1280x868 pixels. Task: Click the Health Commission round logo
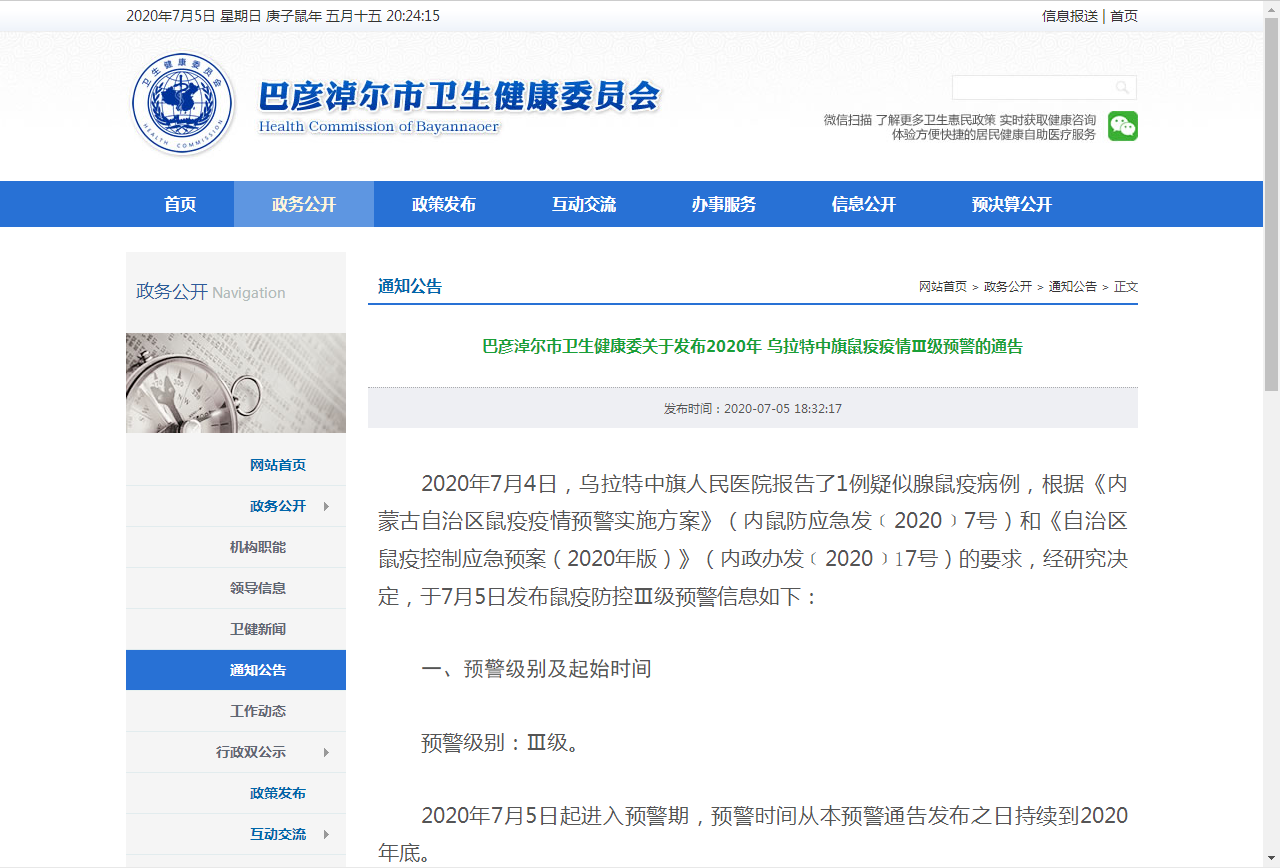tap(182, 103)
